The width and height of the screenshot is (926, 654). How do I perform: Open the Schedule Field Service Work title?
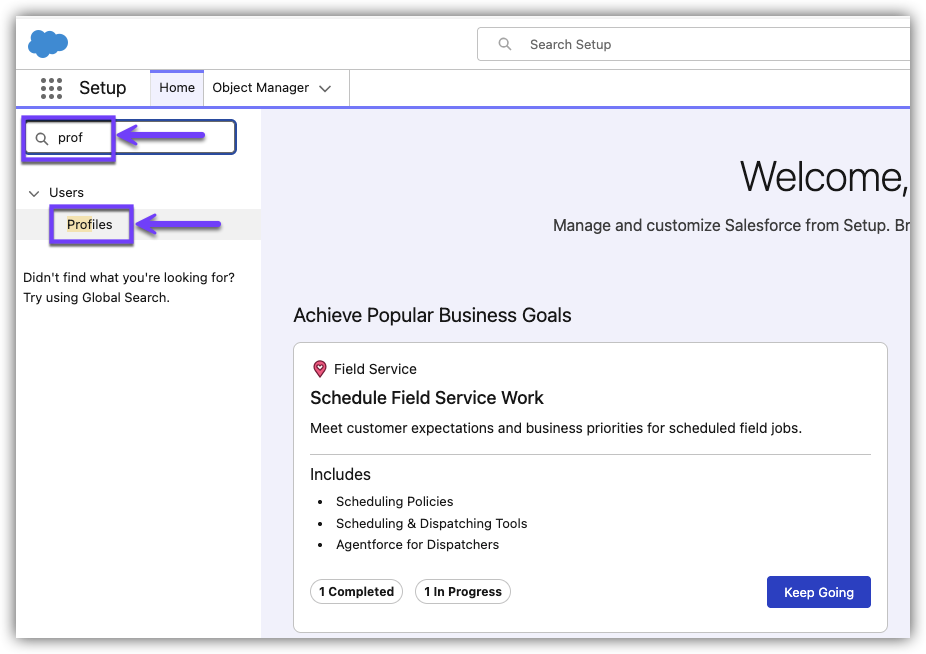click(427, 398)
